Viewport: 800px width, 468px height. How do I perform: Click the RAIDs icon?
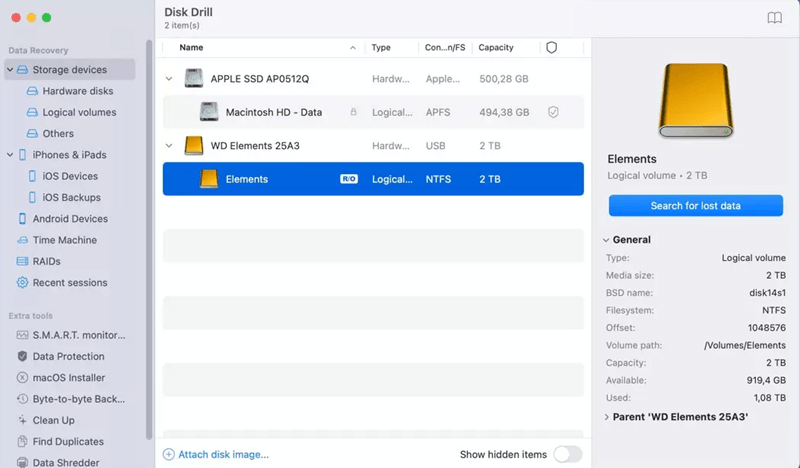pyautogui.click(x=22, y=261)
